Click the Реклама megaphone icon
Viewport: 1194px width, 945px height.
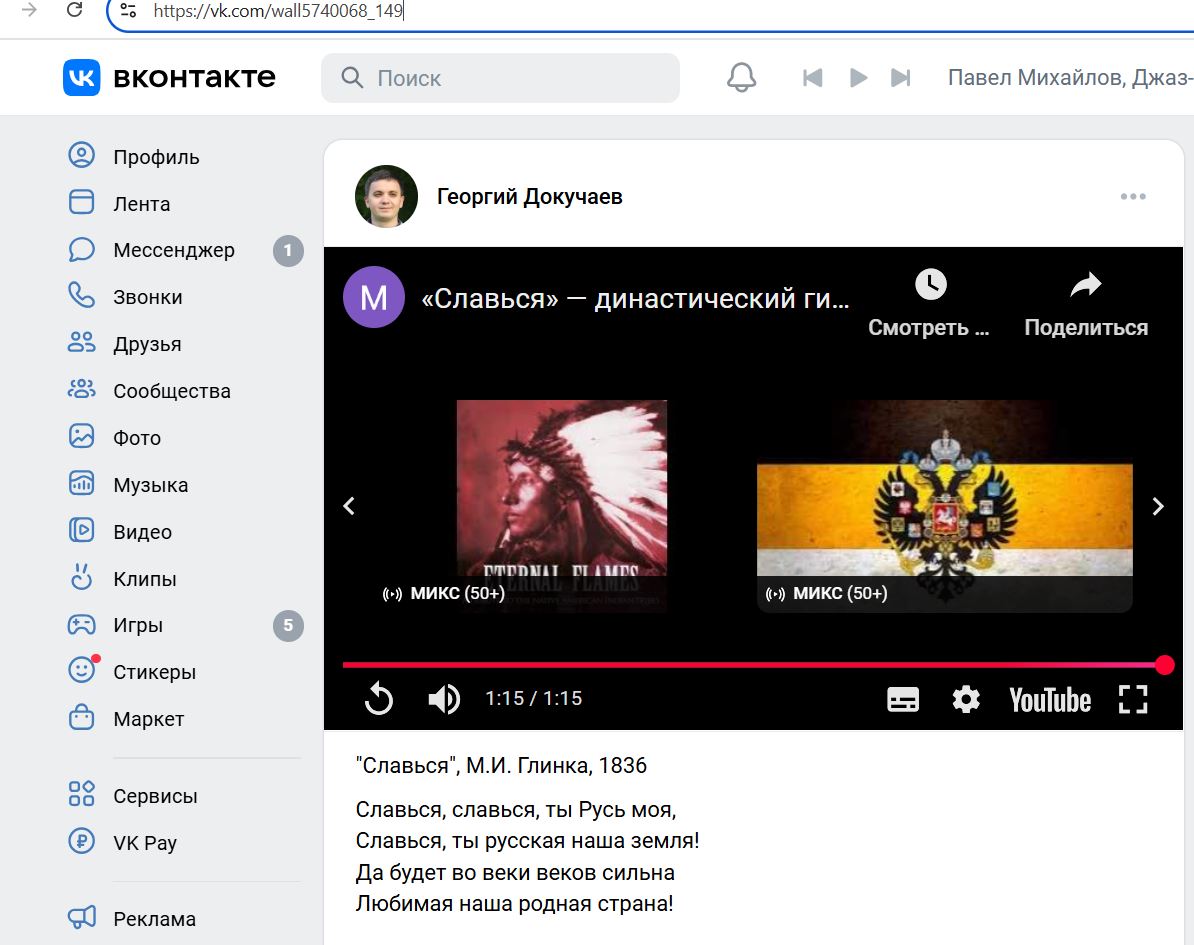click(x=81, y=917)
